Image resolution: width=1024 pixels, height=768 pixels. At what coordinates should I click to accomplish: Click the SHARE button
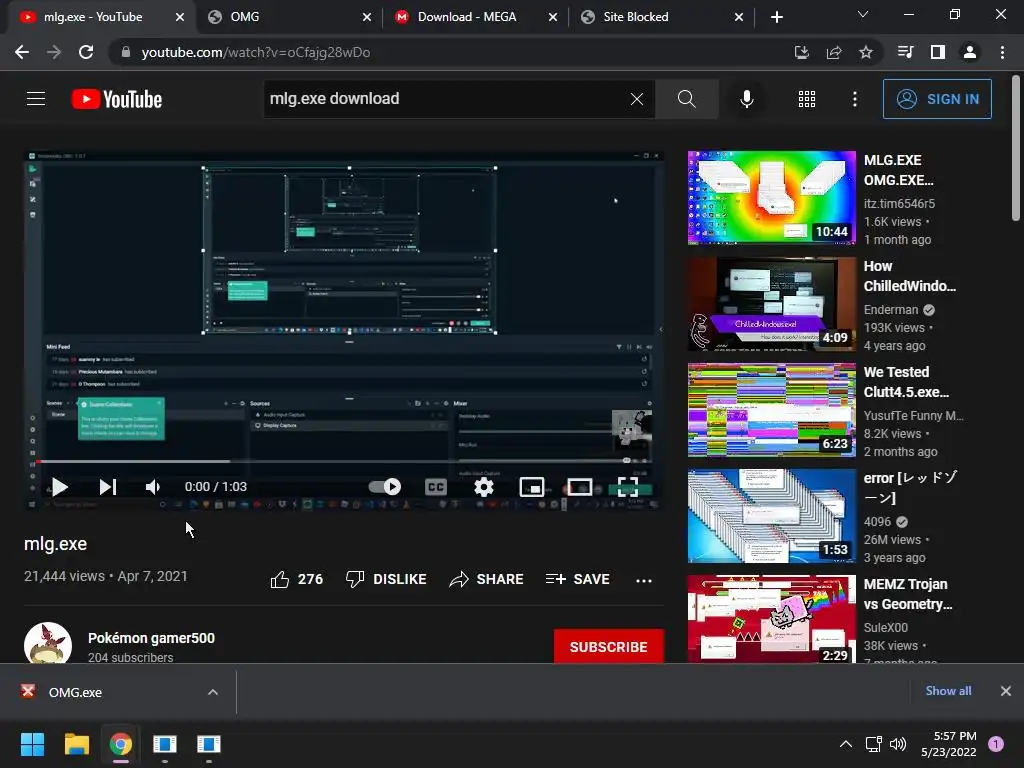[487, 579]
